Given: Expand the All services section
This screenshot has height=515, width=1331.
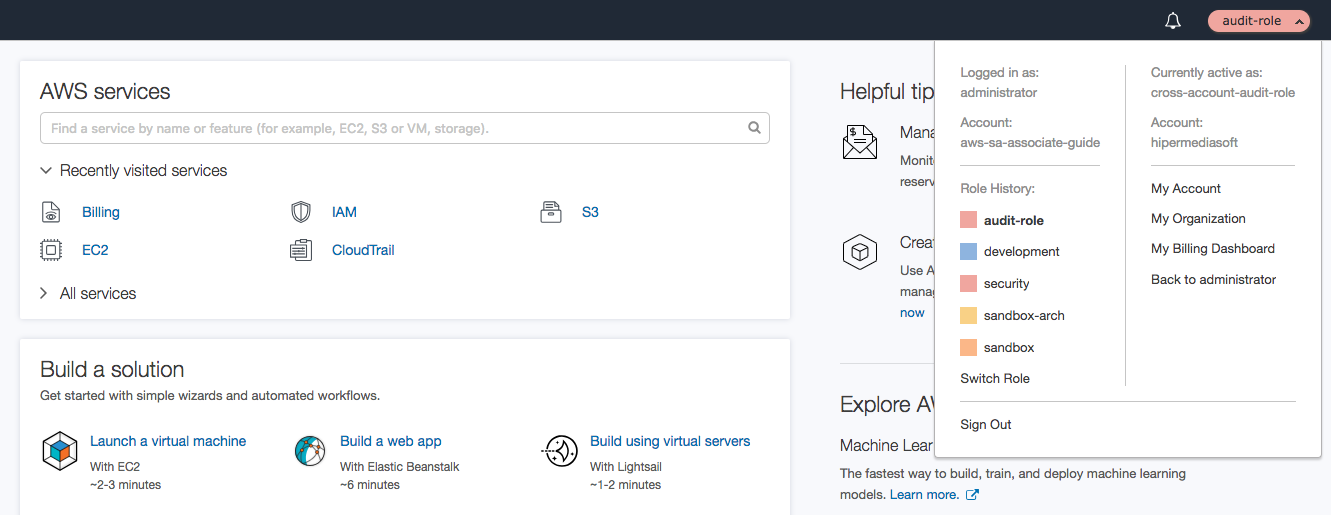Looking at the screenshot, I should click(44, 293).
